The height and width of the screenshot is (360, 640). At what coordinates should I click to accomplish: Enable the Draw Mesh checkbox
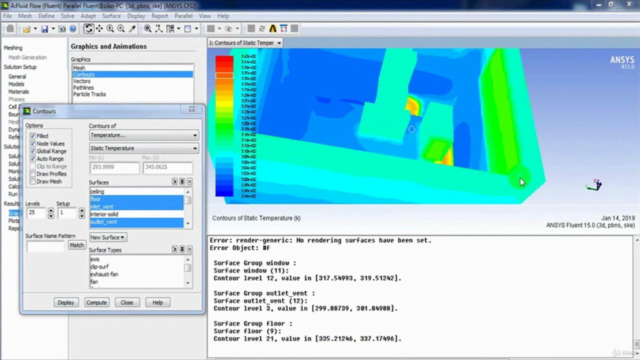coord(33,182)
